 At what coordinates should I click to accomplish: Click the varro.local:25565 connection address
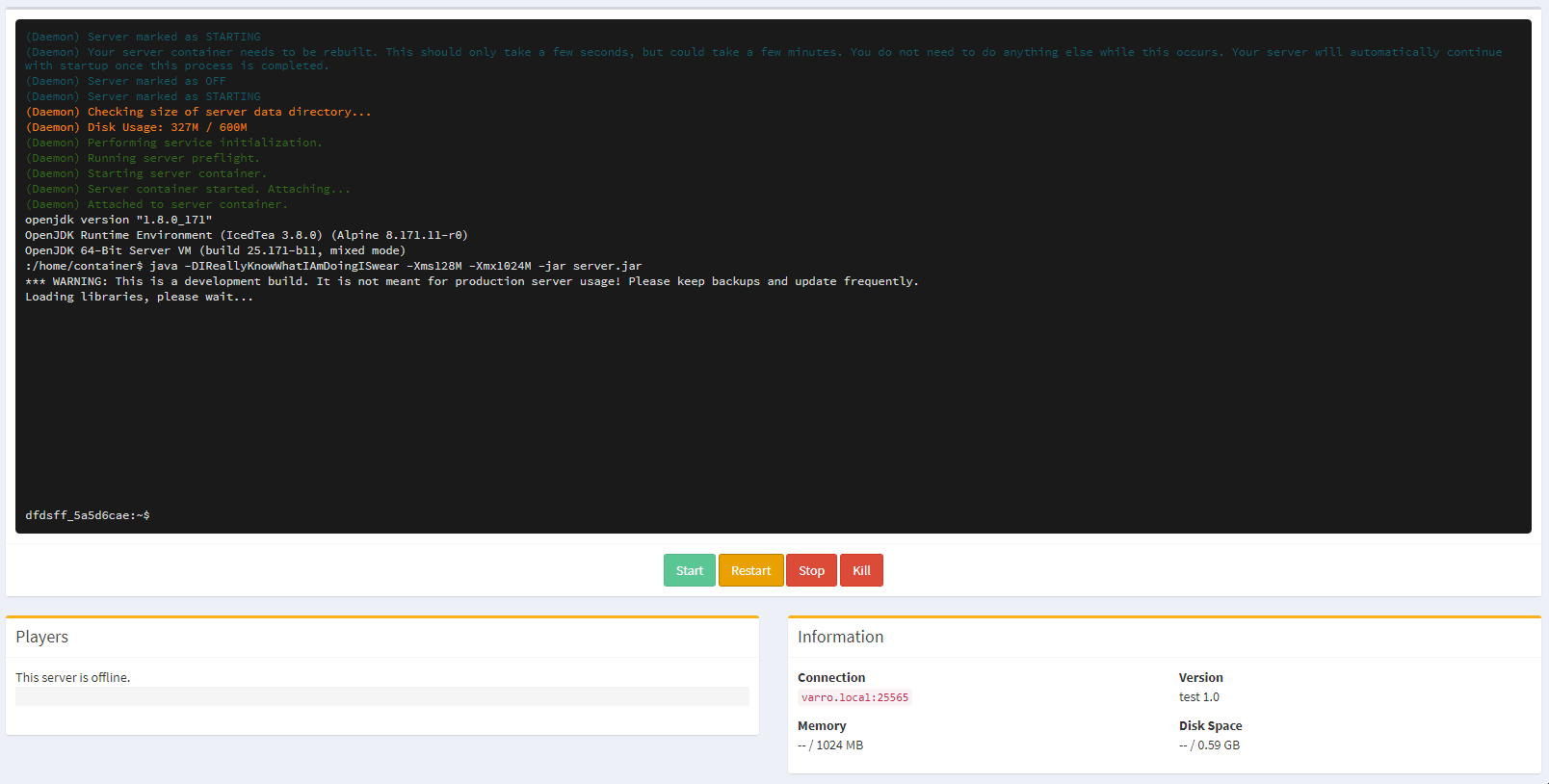854,697
